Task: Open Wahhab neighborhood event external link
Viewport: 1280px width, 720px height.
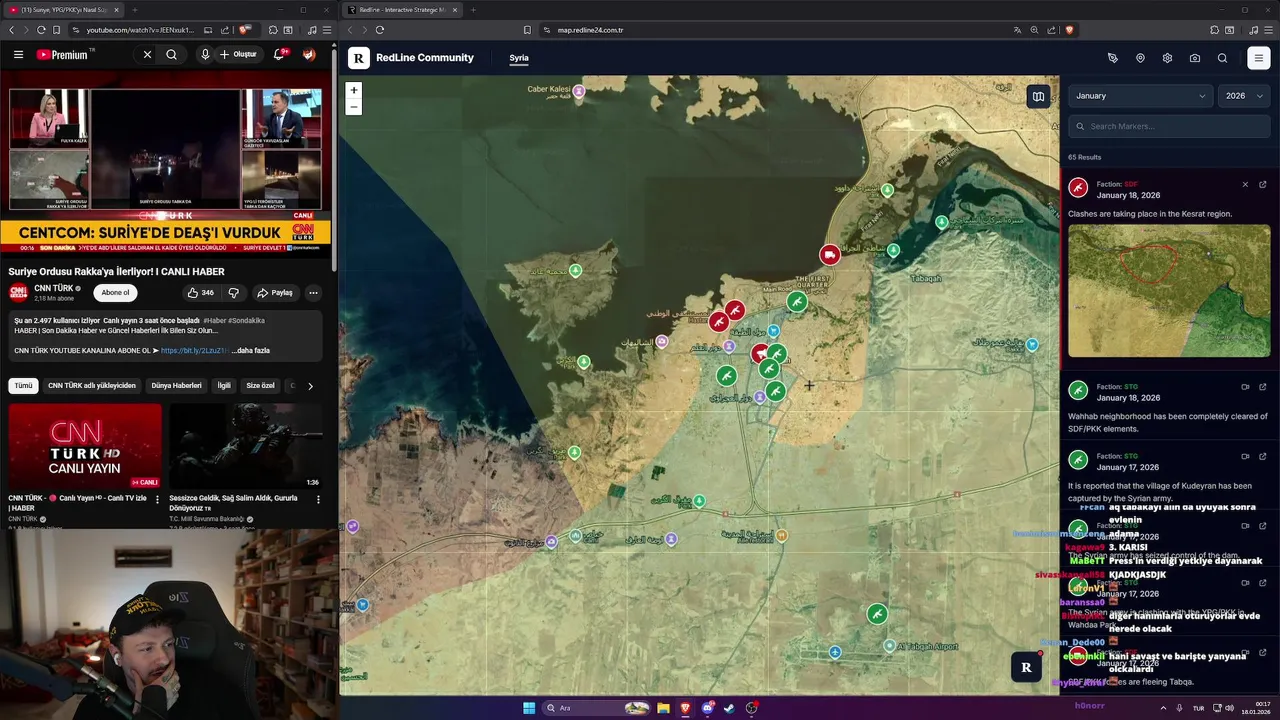Action: (x=1262, y=386)
